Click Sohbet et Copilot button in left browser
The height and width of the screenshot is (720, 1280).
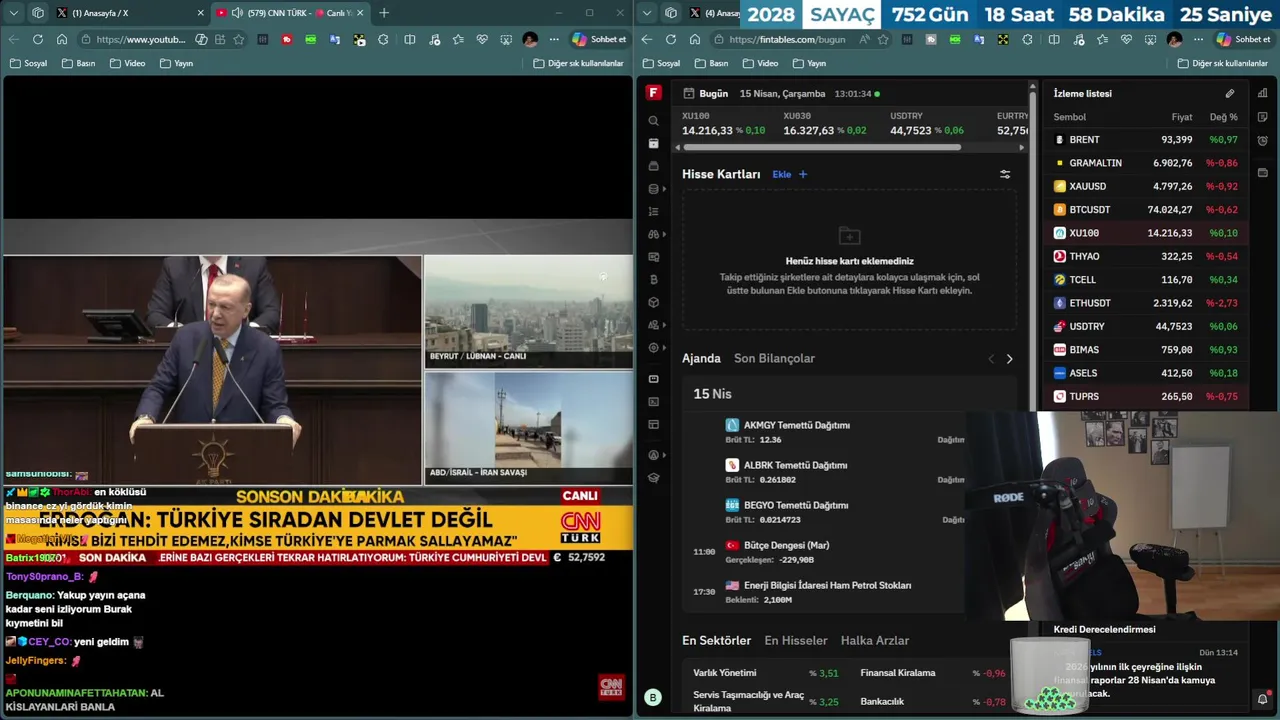599,39
